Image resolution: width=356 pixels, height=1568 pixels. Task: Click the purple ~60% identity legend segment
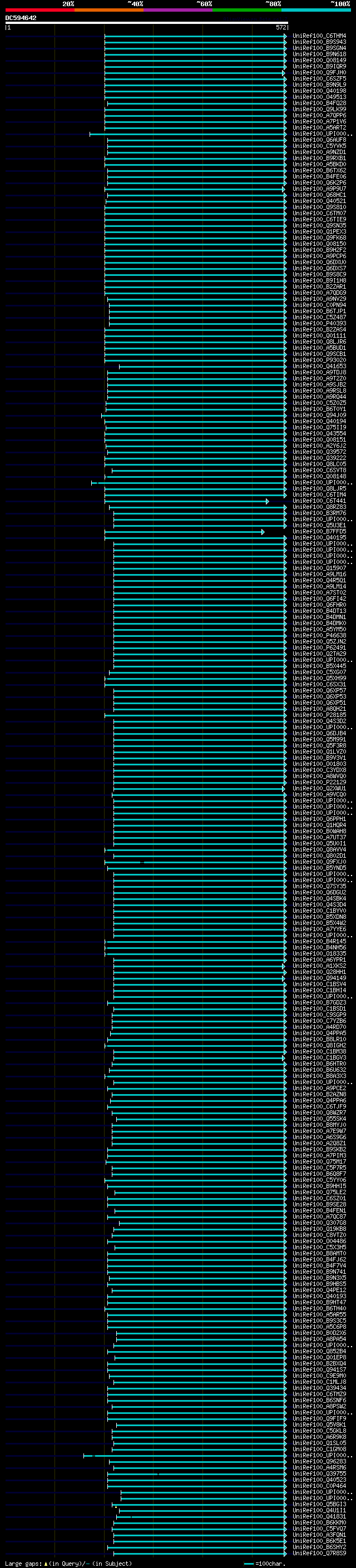(x=177, y=10)
